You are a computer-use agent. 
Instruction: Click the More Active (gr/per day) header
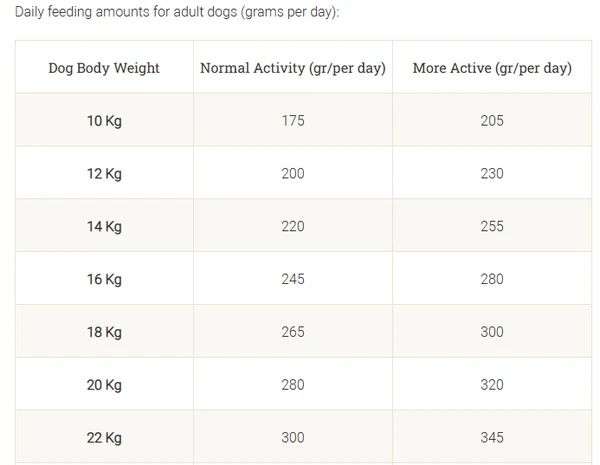point(492,68)
